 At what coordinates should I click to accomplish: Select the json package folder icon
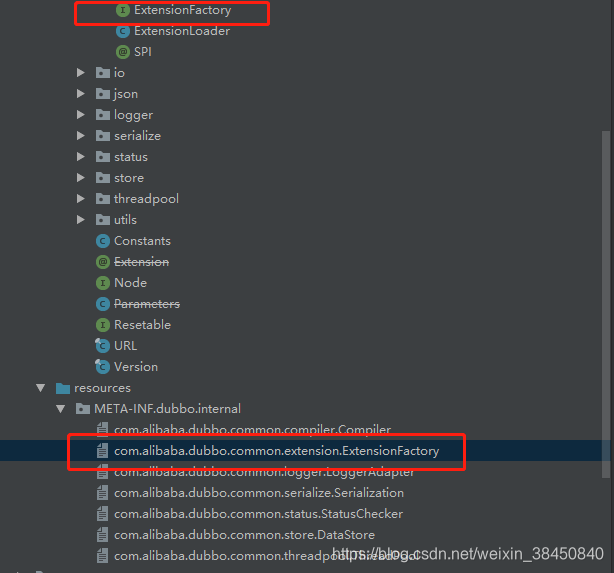point(103,94)
